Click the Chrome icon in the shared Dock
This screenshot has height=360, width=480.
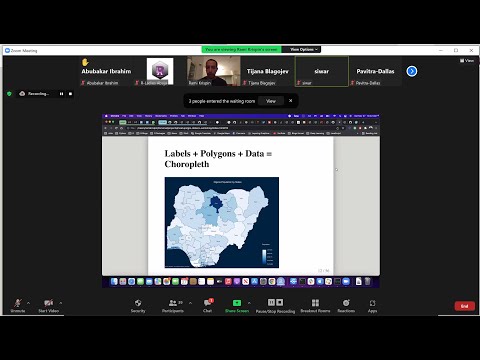coord(272,281)
